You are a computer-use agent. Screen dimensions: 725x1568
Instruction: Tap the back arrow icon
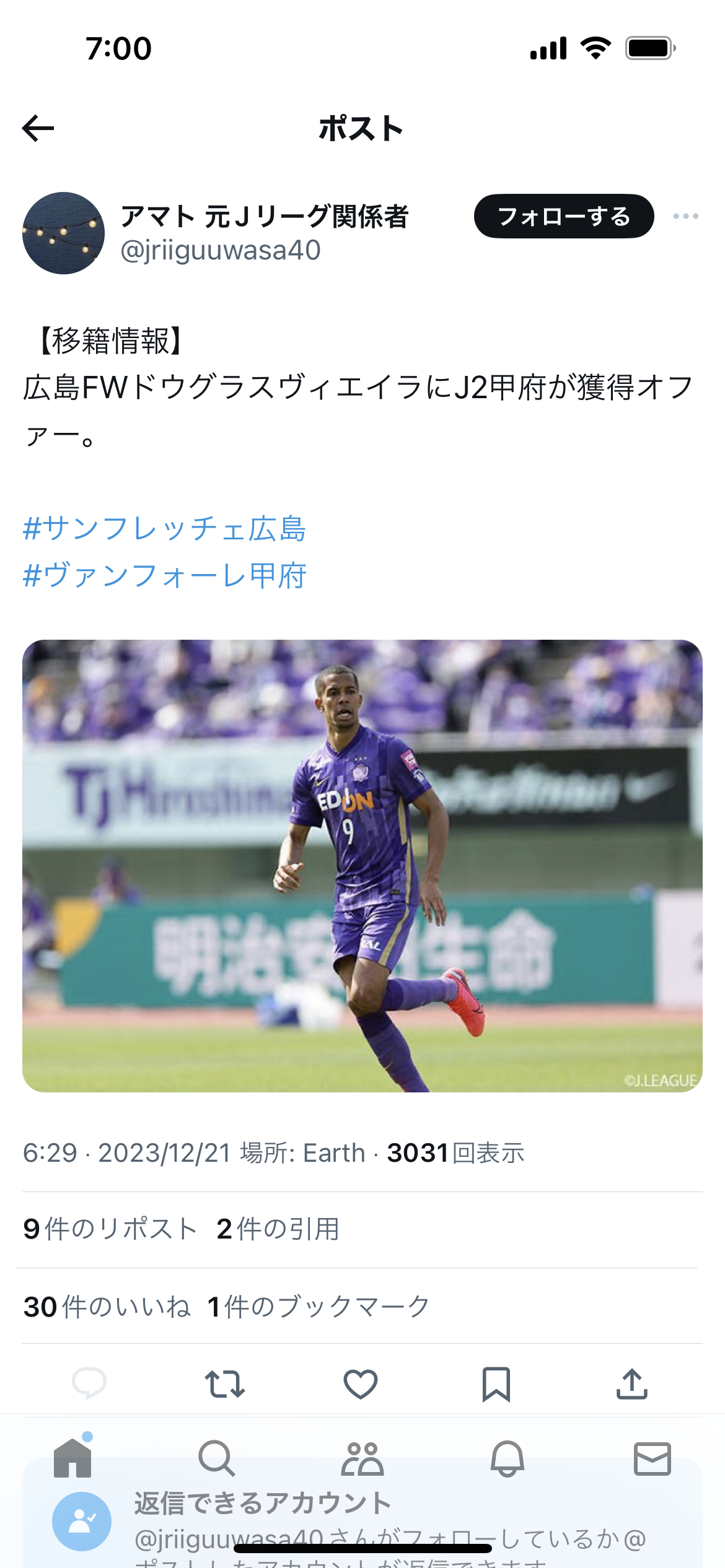pos(38,128)
